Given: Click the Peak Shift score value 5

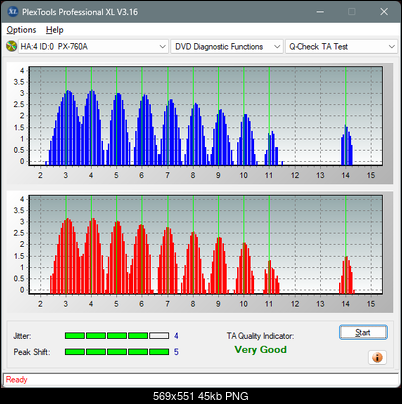Looking at the screenshot, I should [x=176, y=352].
